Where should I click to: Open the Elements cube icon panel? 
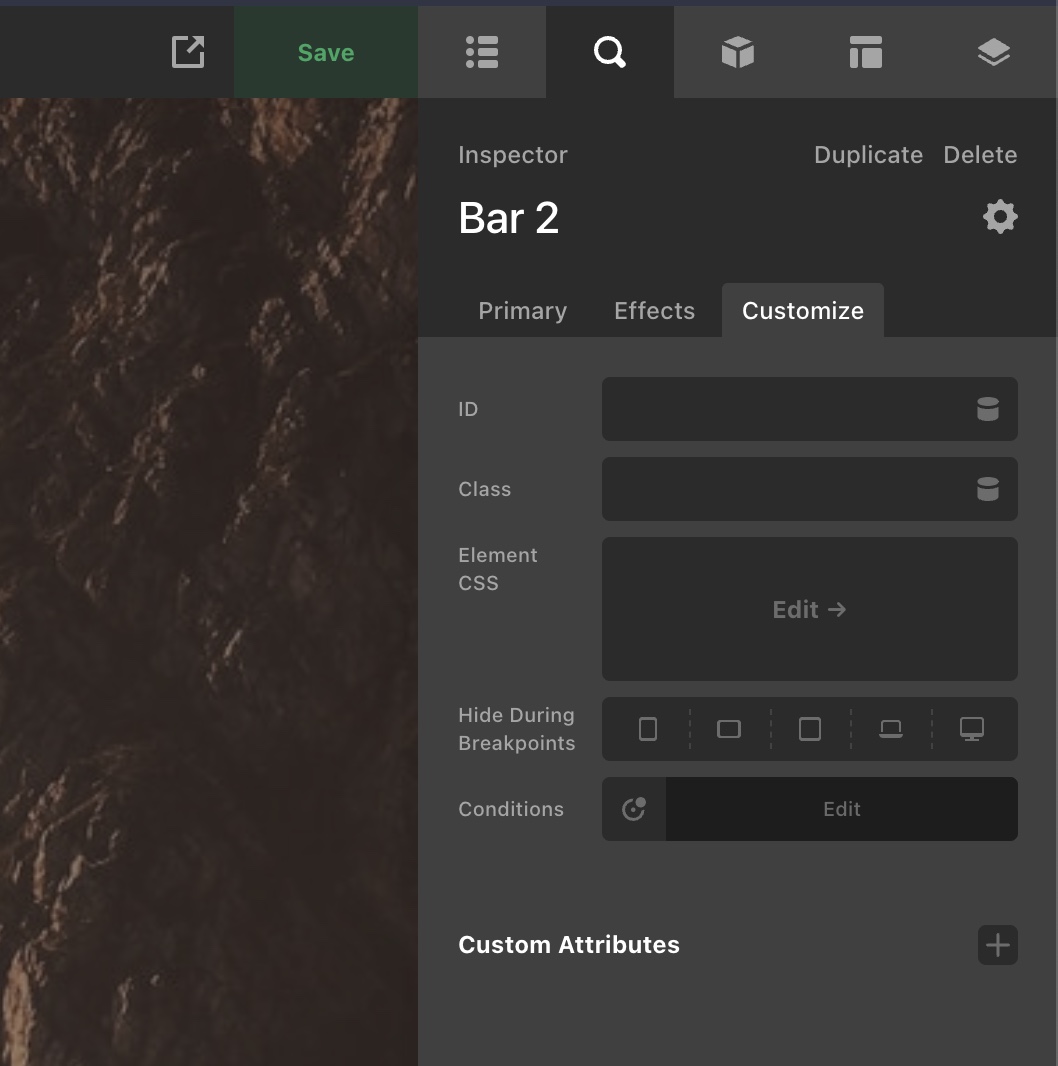[x=738, y=53]
